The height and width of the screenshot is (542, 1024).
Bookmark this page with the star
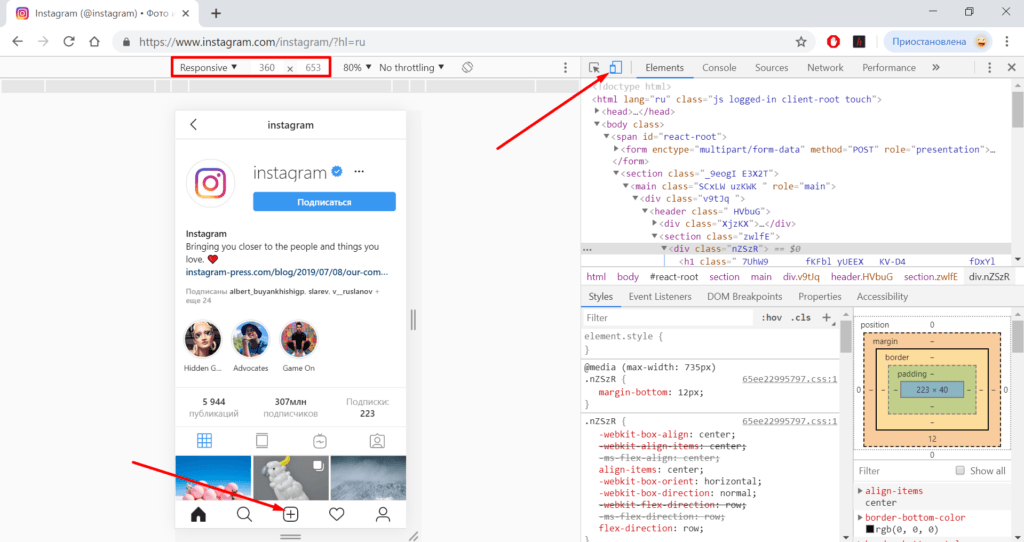tap(801, 42)
